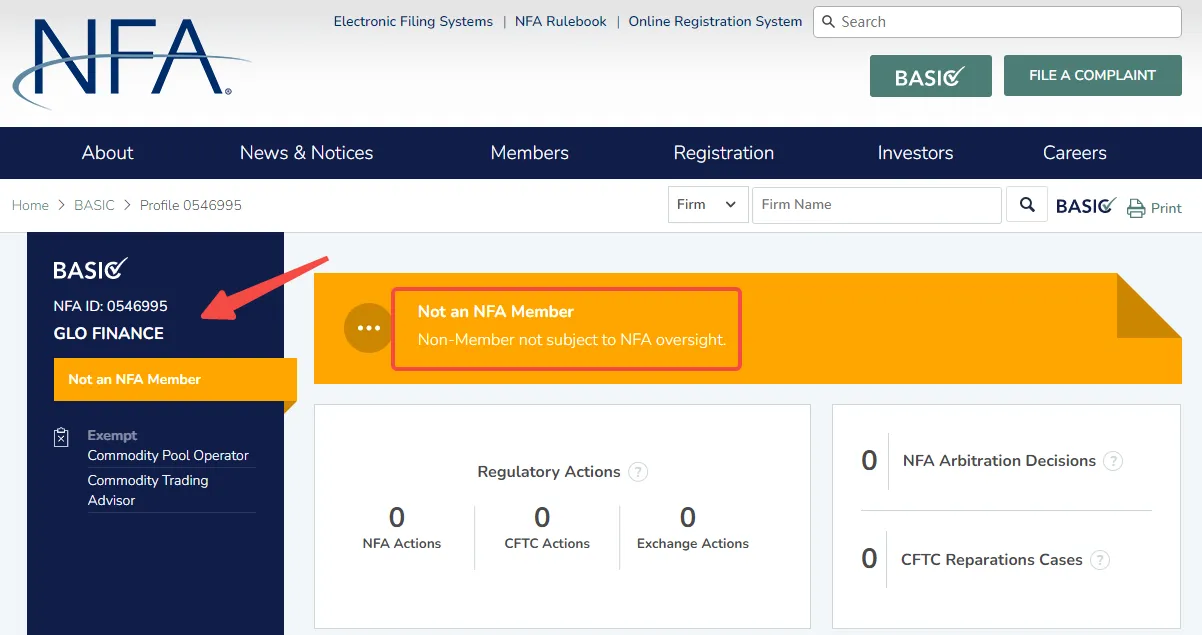The height and width of the screenshot is (635, 1202).
Task: Click the firm search magnifier button
Action: (1027, 205)
